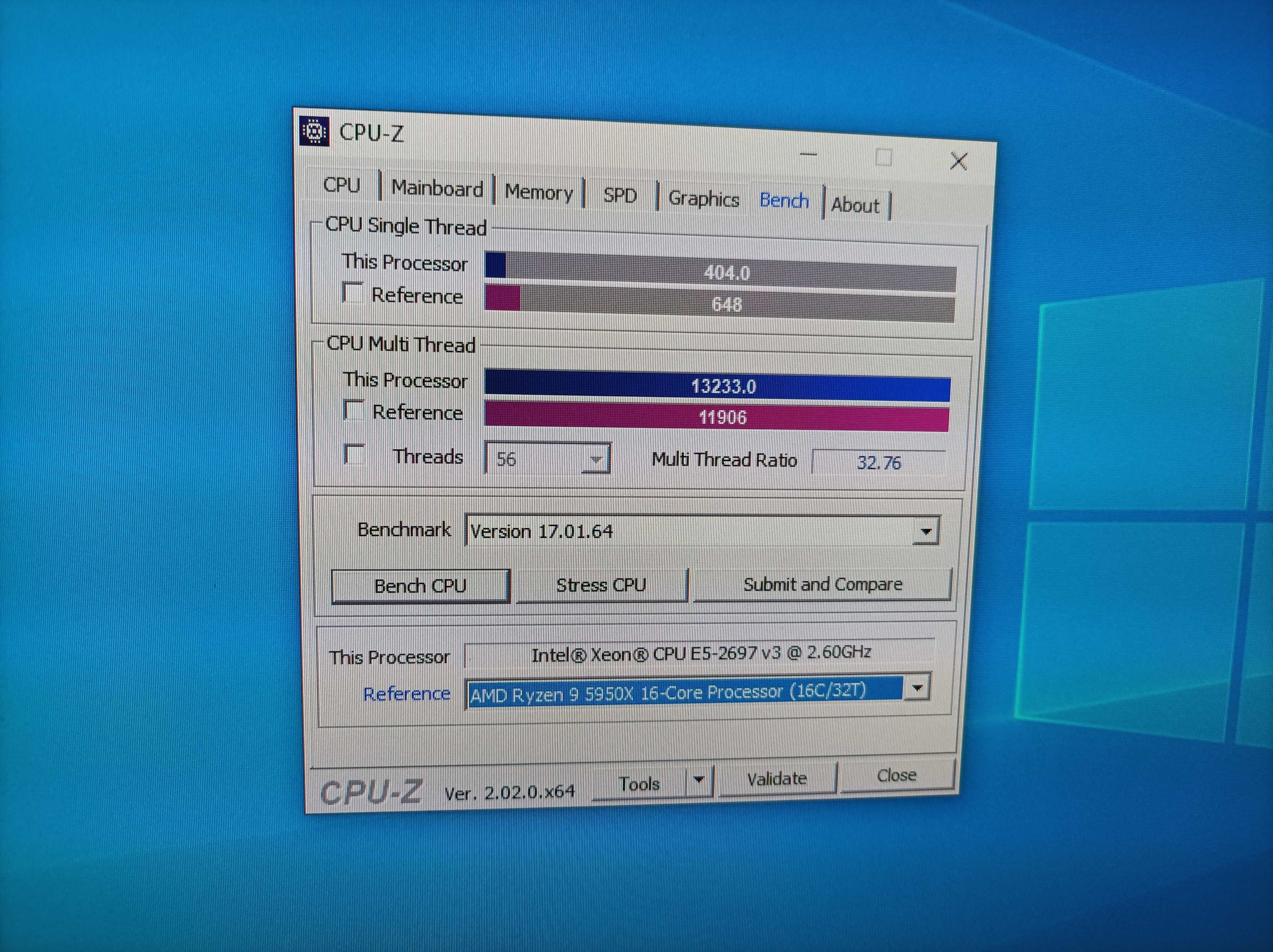Enable Single Thread Reference checkbox
1273x952 pixels.
coord(352,293)
